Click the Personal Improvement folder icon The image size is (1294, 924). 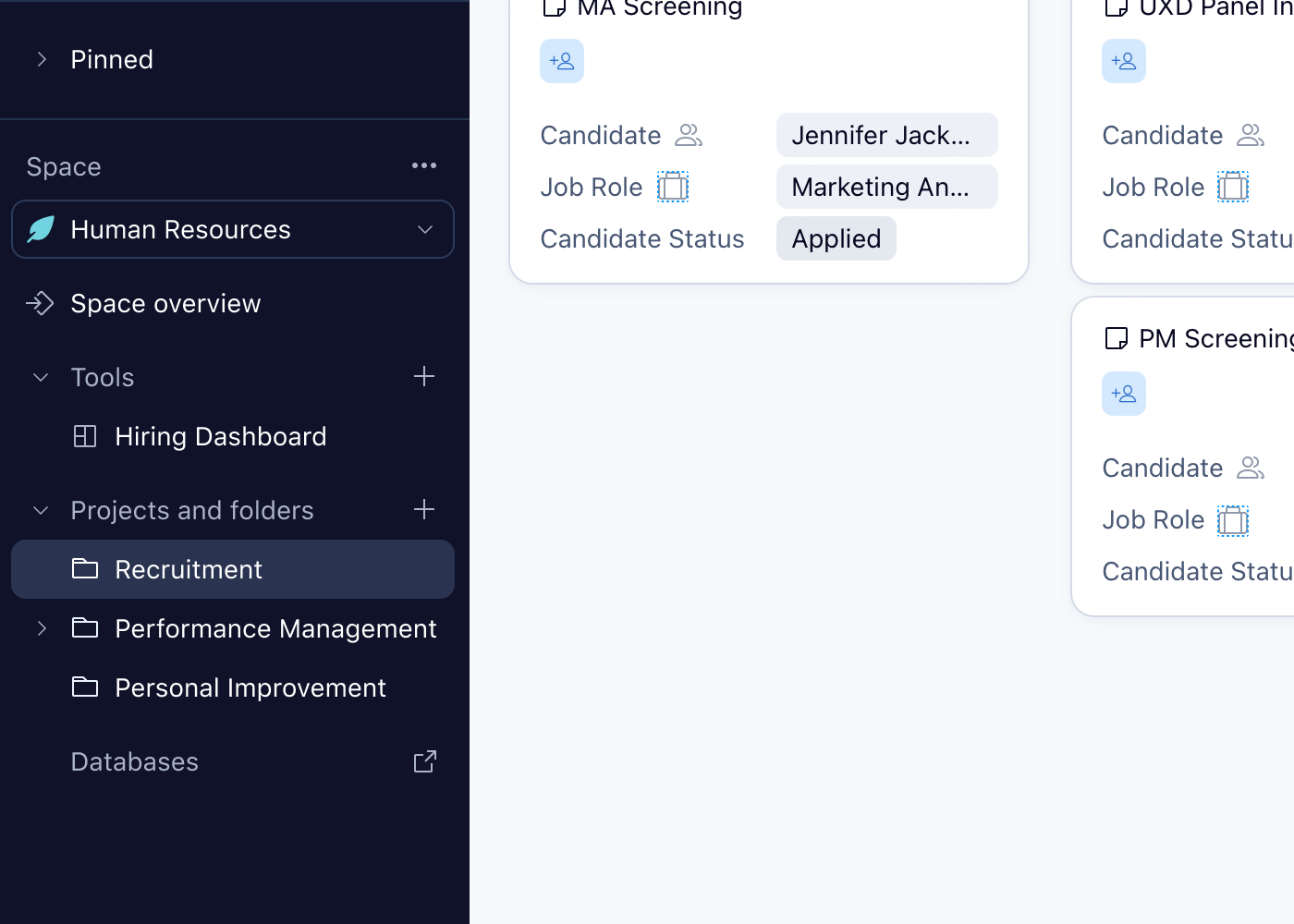[x=85, y=687]
